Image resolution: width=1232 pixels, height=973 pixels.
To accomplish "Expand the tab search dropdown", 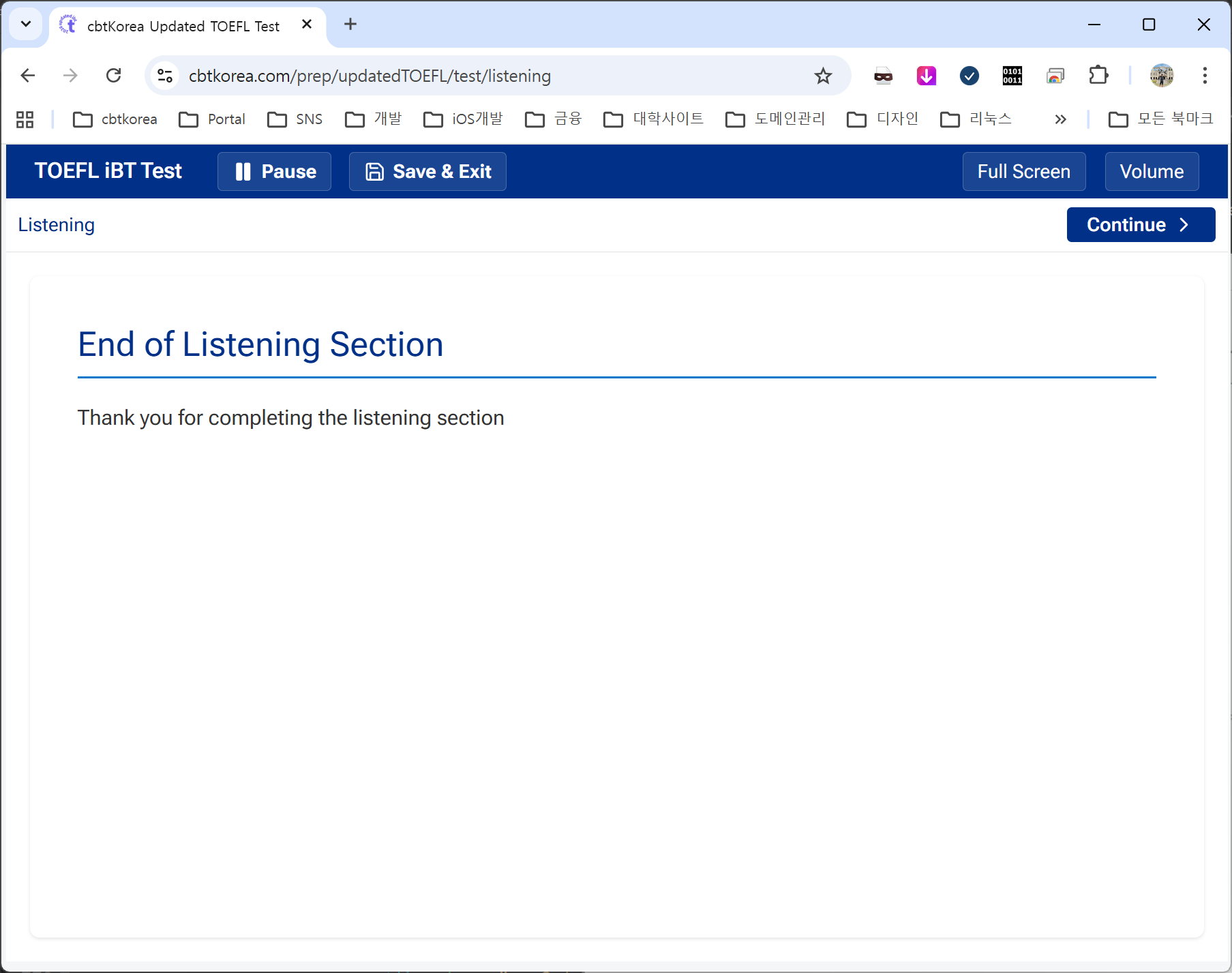I will pos(26,25).
